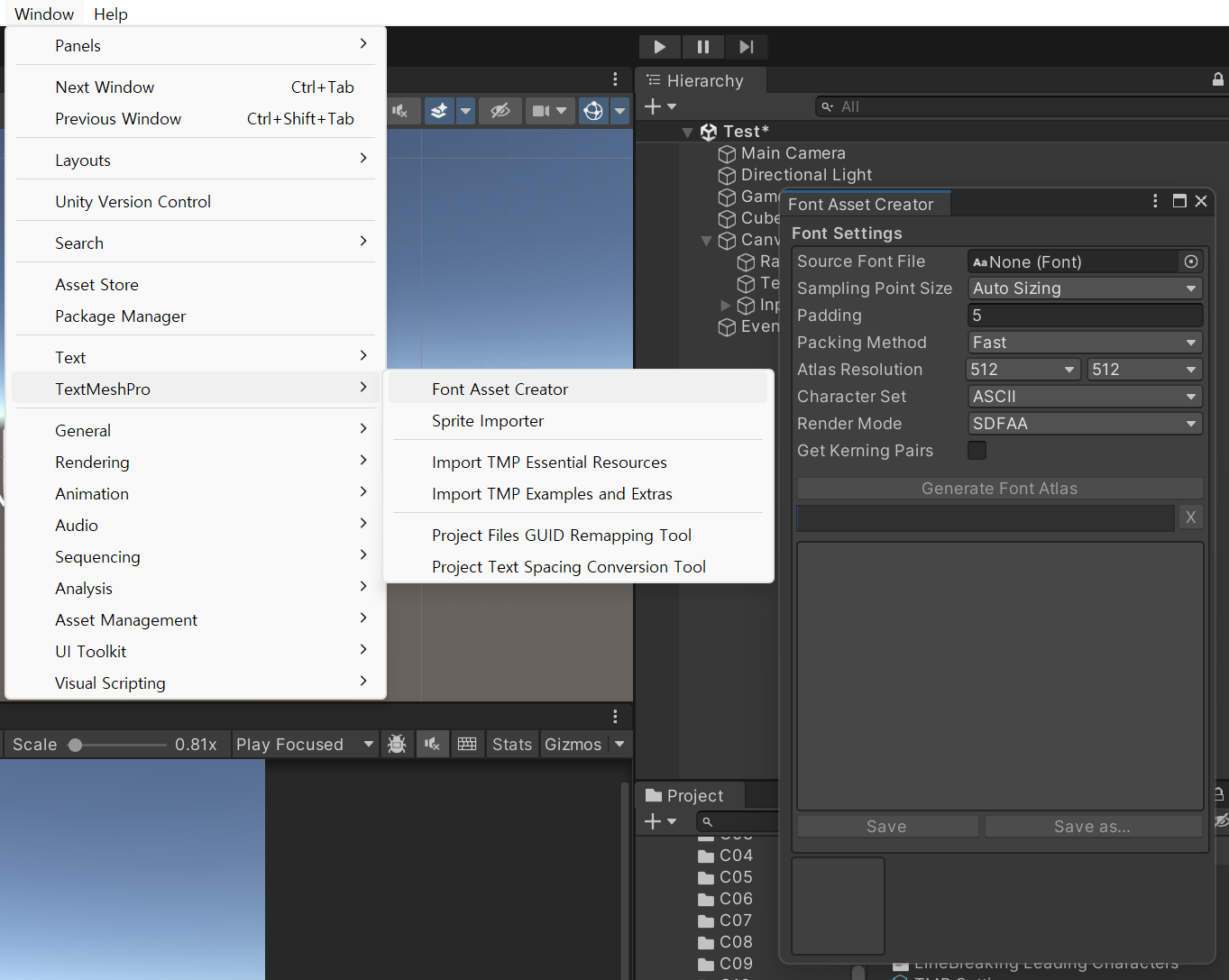Choose Import TMP Essential Resources

579,463
